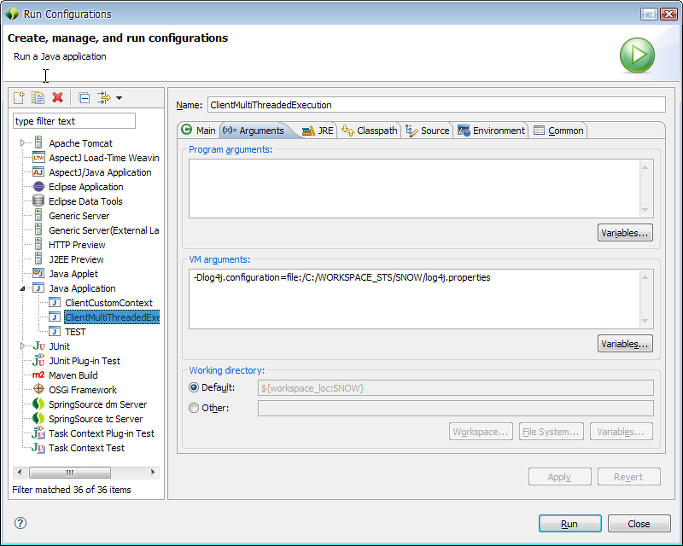Click Program arguments scroll up arrow
Image resolution: width=683 pixels, height=546 pixels.
pyautogui.click(x=645, y=167)
